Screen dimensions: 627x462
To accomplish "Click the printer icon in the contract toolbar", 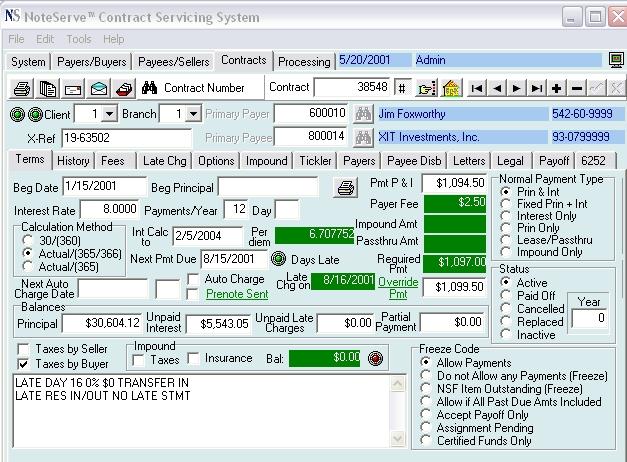I will 22,88.
